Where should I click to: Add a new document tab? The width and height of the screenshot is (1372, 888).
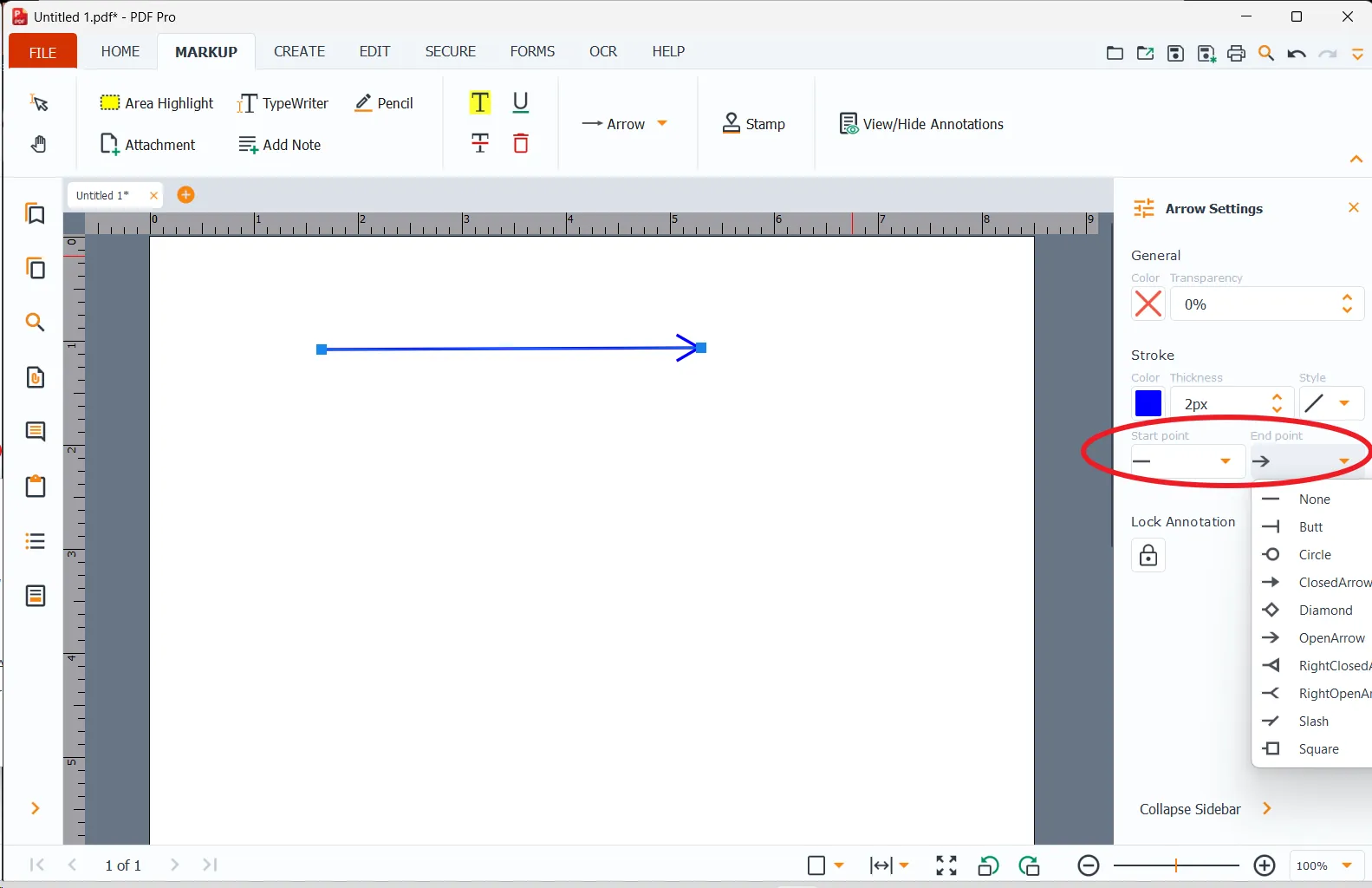point(185,195)
